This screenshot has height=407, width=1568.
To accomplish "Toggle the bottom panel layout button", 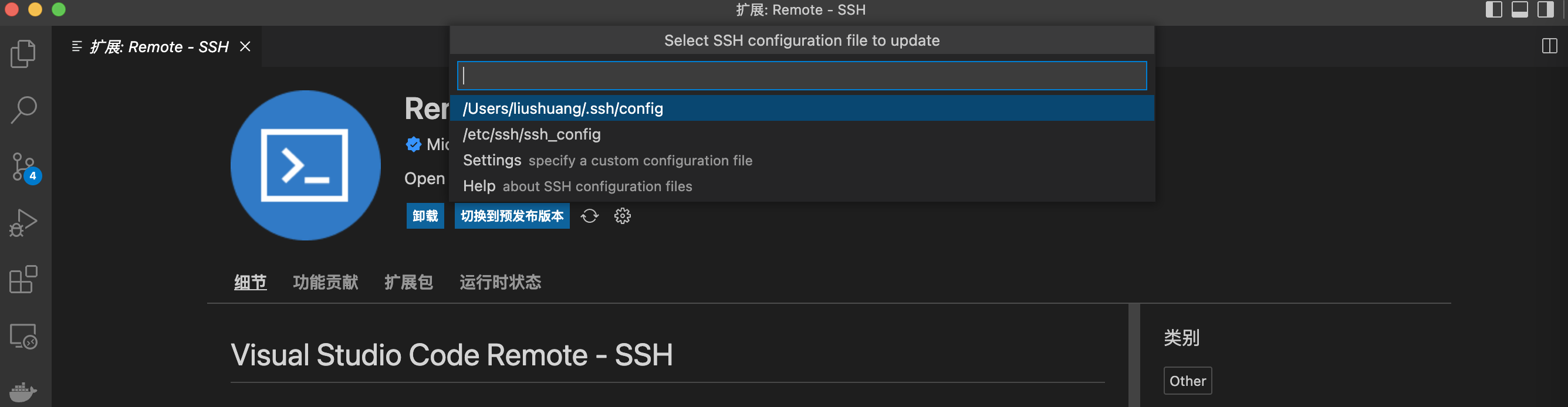I will pos(1519,10).
